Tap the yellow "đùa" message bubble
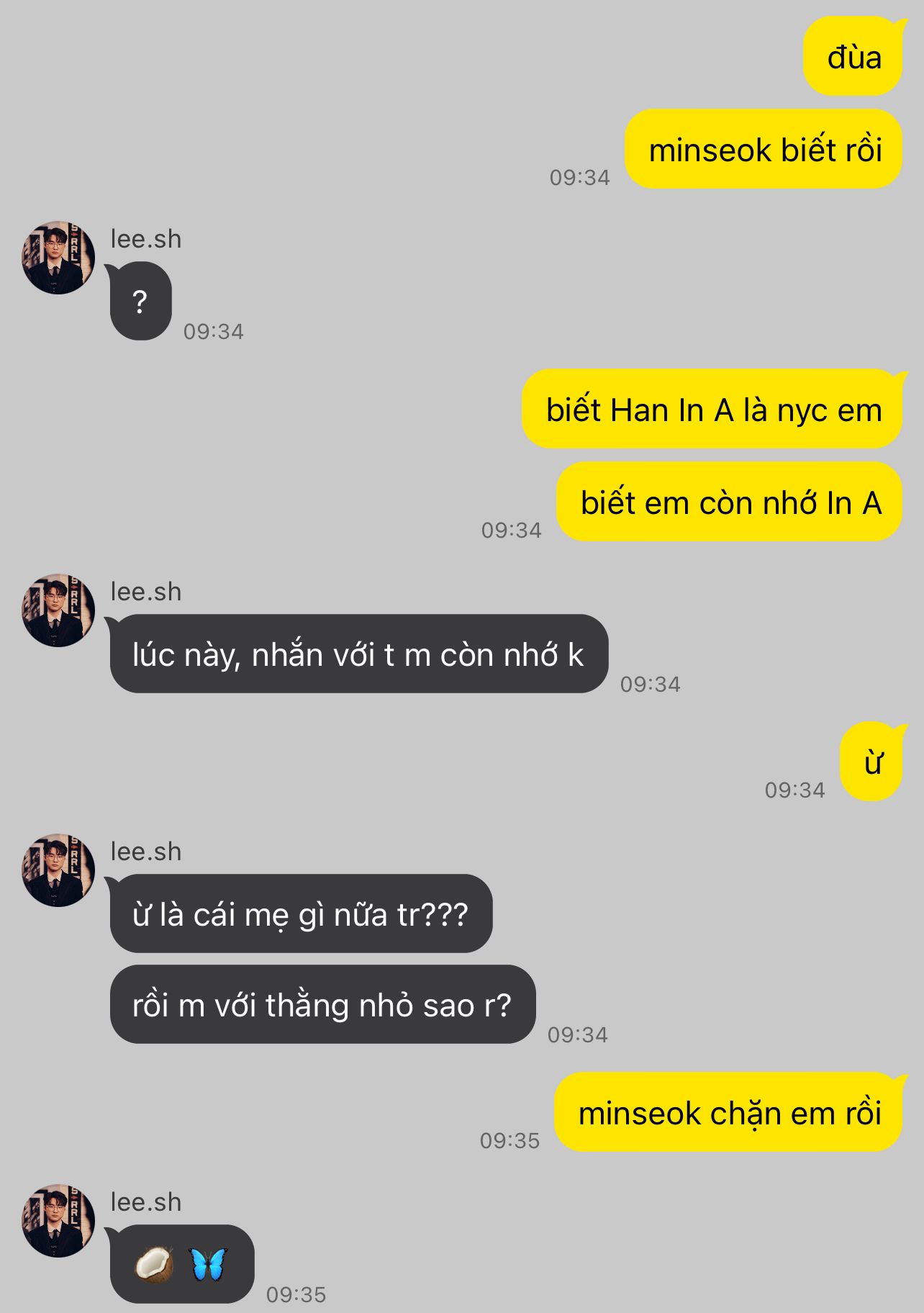Screen dimensions: 924x1313 (x=853, y=57)
